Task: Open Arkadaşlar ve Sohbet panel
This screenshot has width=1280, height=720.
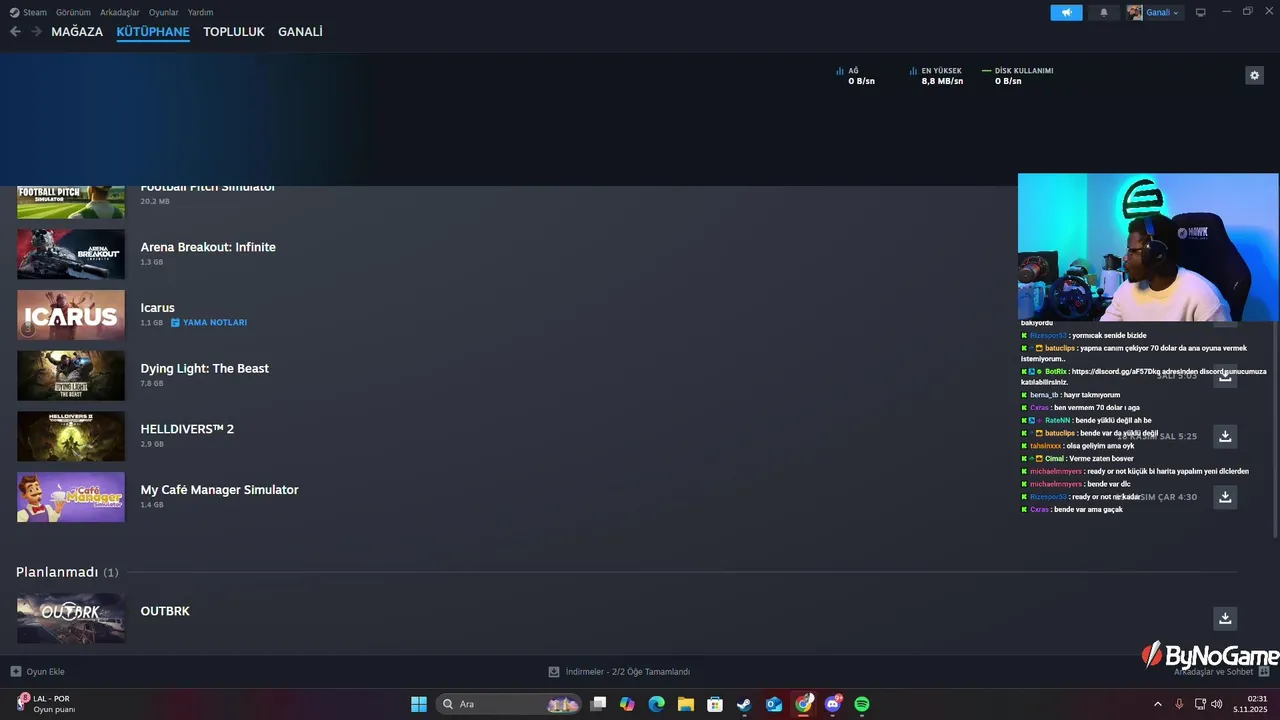Action: pyautogui.click(x=1220, y=672)
